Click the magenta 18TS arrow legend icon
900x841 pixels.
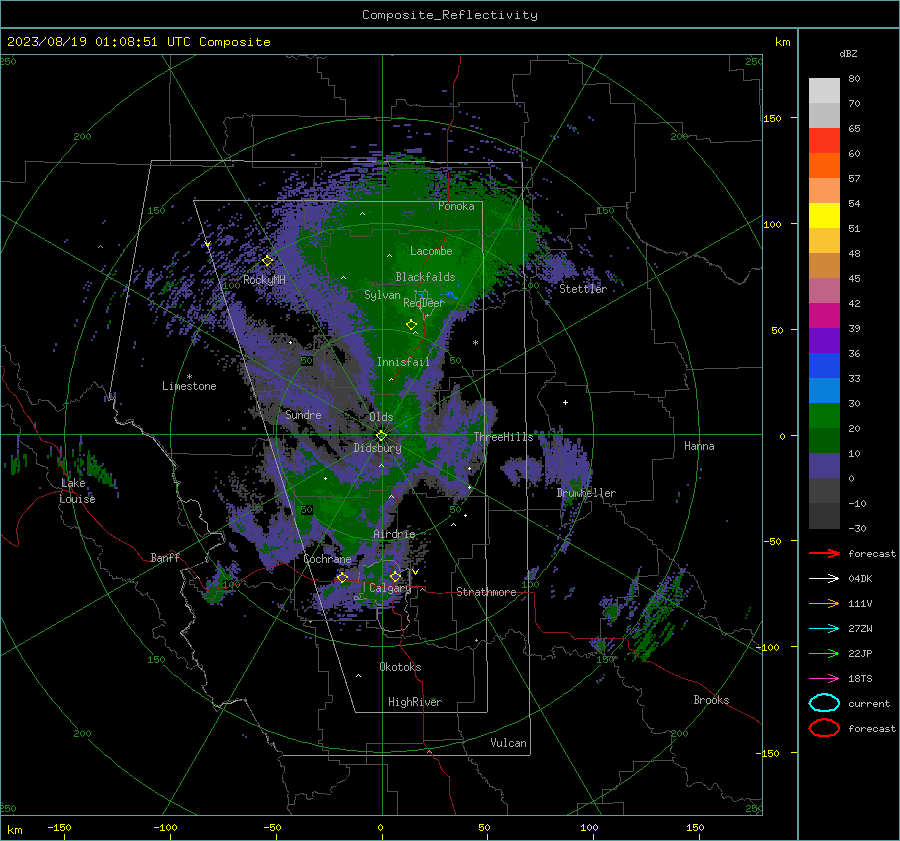tap(824, 679)
